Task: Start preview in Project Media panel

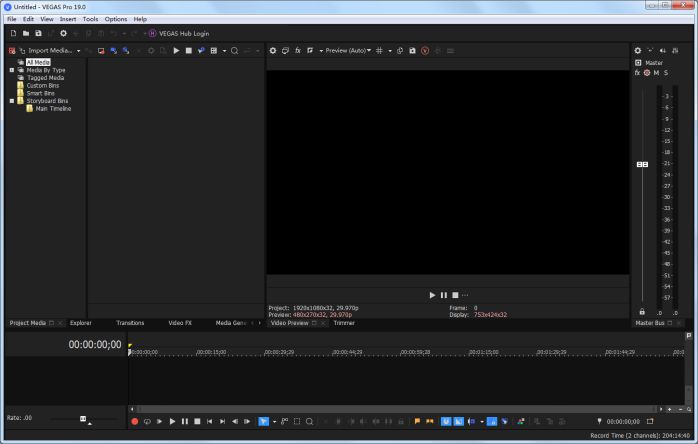Action: pos(176,51)
